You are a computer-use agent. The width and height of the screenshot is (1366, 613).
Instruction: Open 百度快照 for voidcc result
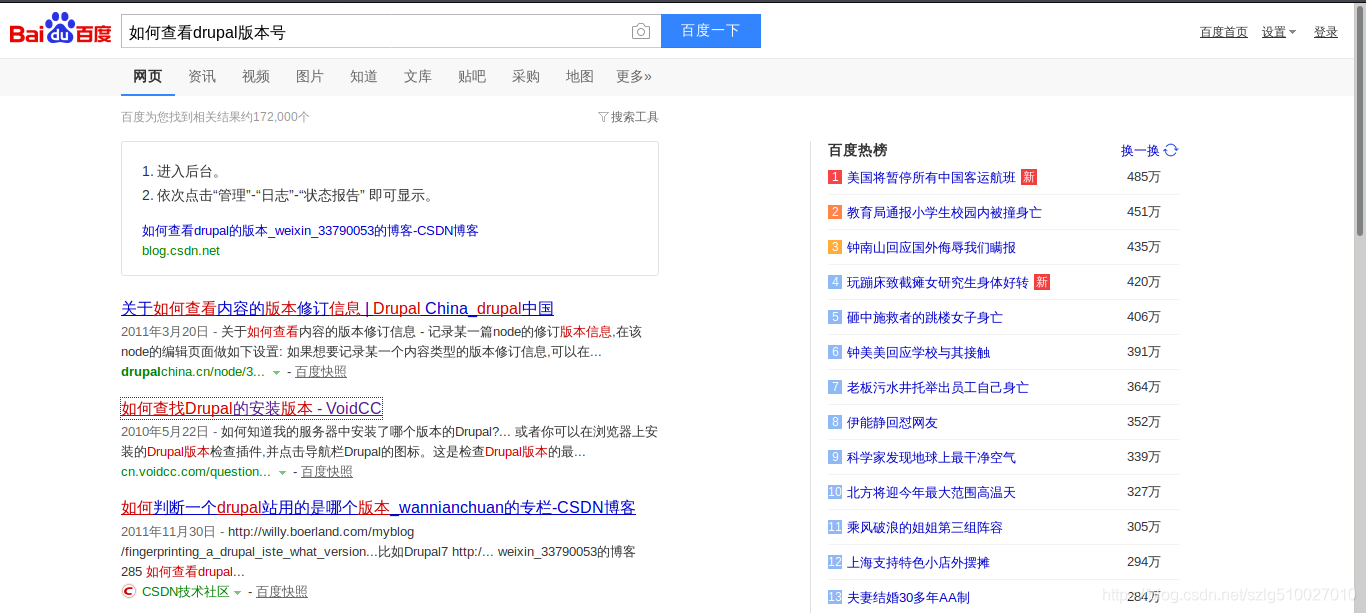tap(327, 472)
